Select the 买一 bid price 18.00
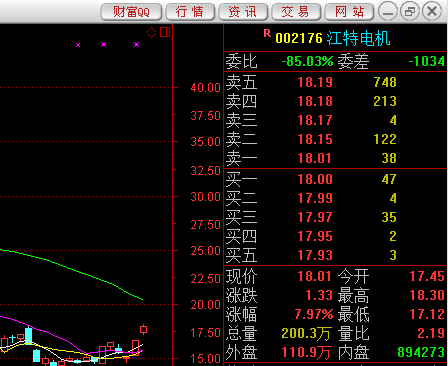Screen dimensions: 448x366 pos(315,179)
